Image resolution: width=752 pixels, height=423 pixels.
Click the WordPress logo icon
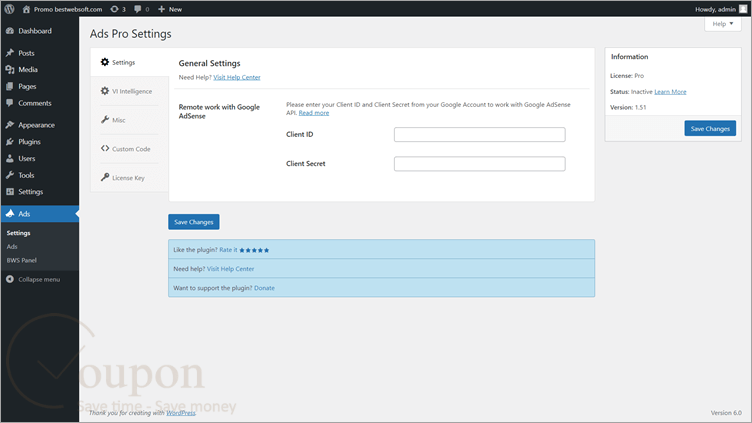[x=10, y=9]
